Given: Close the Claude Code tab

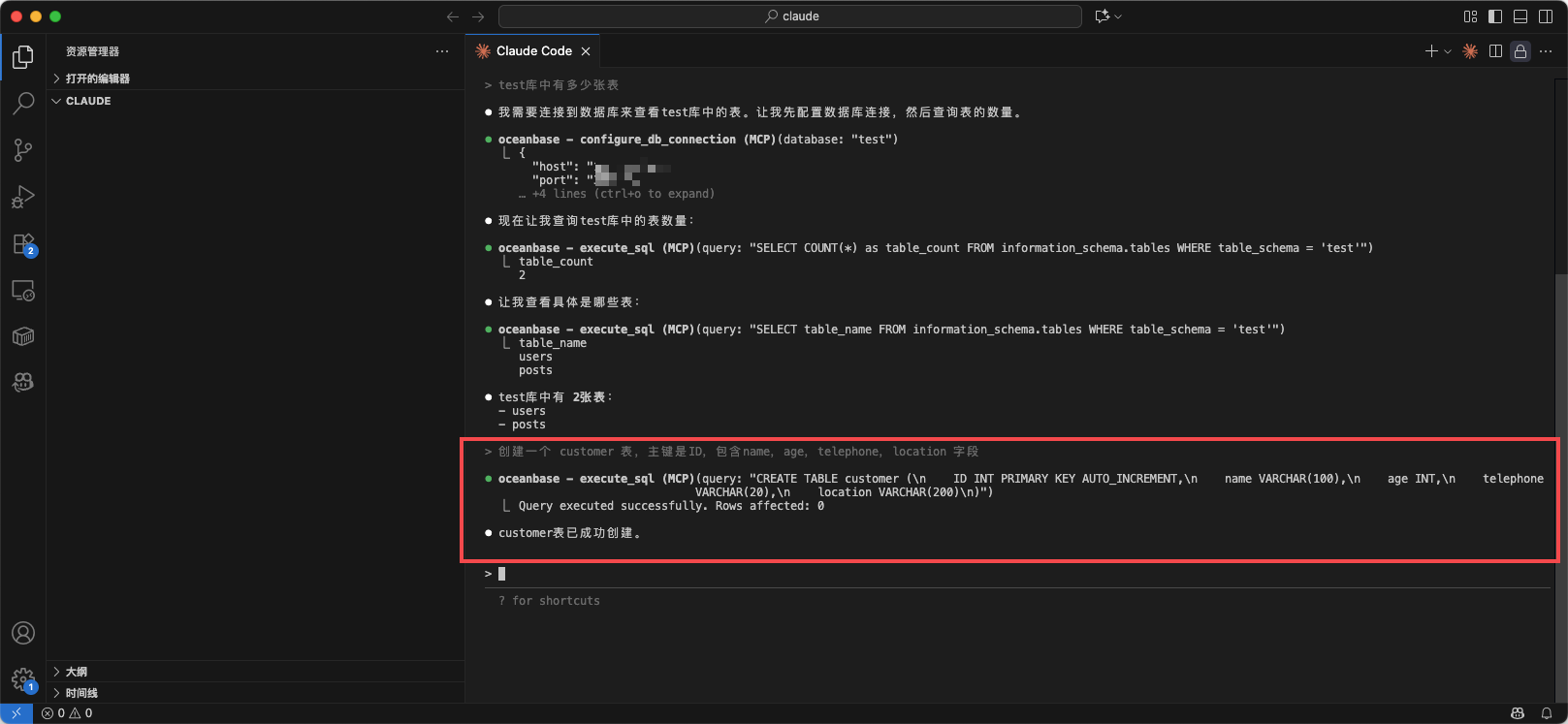Looking at the screenshot, I should (586, 51).
